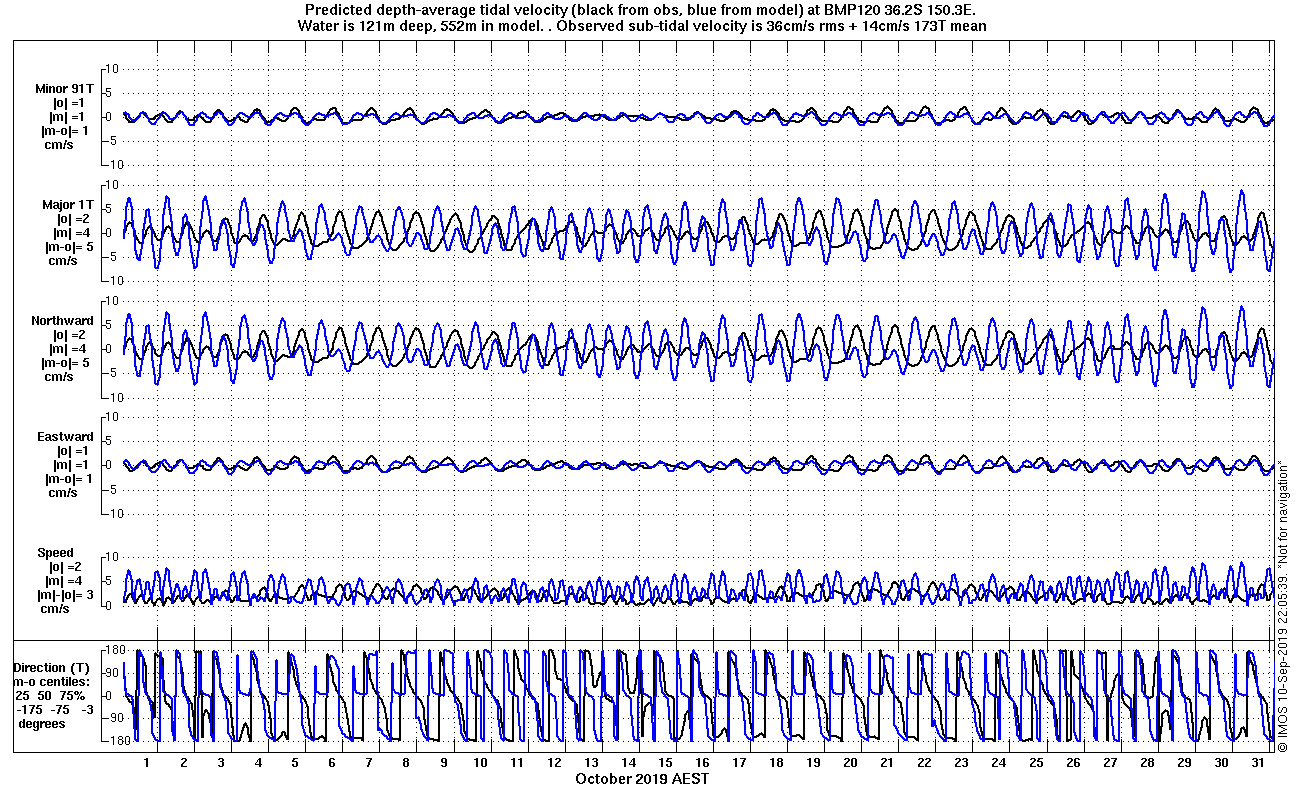Click day 15 on the date axis
Viewport: 1300px width, 800px height.
pyautogui.click(x=665, y=762)
